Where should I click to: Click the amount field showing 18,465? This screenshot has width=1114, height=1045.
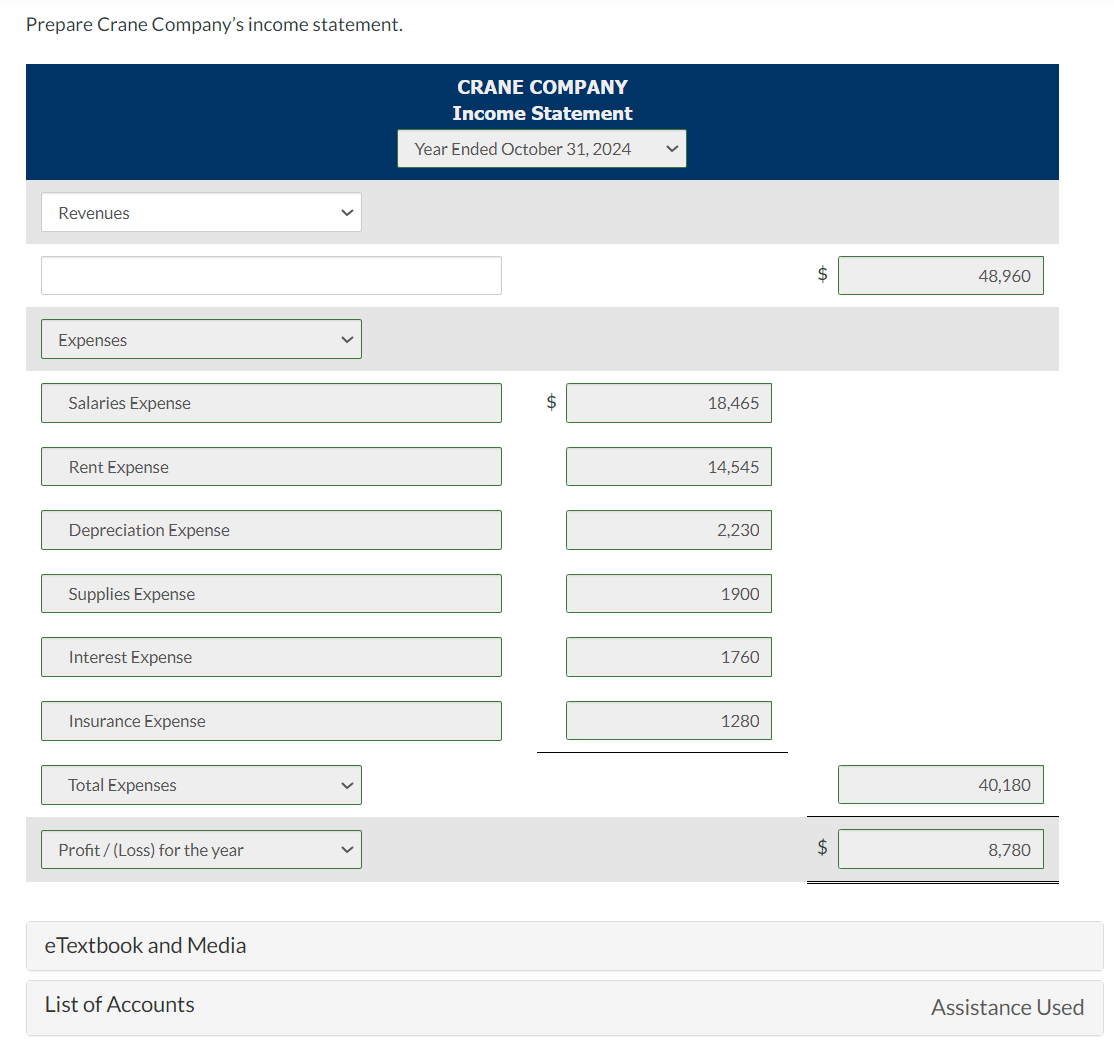(x=669, y=403)
